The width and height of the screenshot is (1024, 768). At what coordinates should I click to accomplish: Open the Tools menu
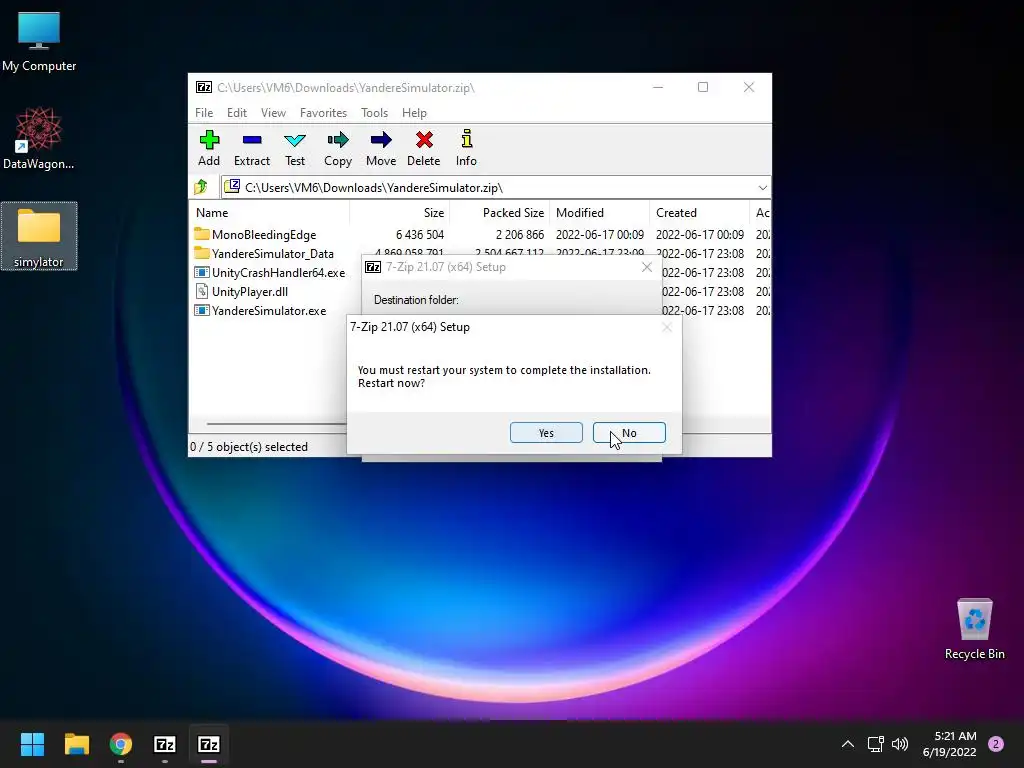[374, 113]
